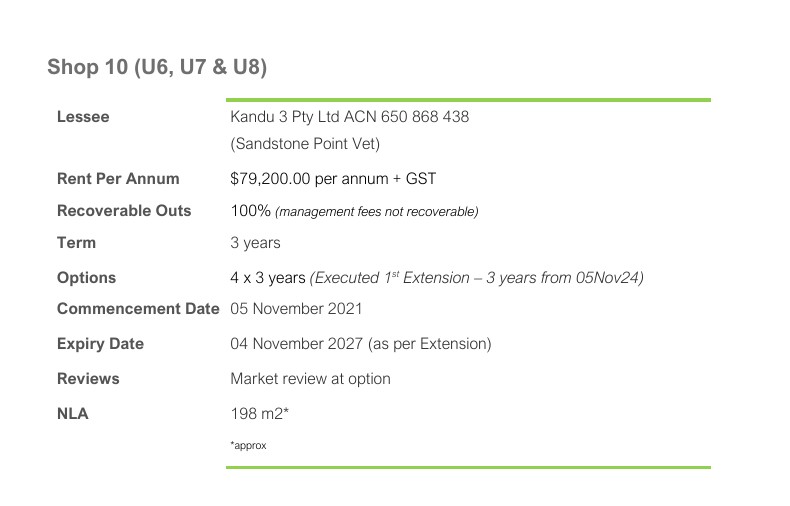The width and height of the screenshot is (790, 506).
Task: Click the Rent Per Annum label
Action: pos(118,178)
